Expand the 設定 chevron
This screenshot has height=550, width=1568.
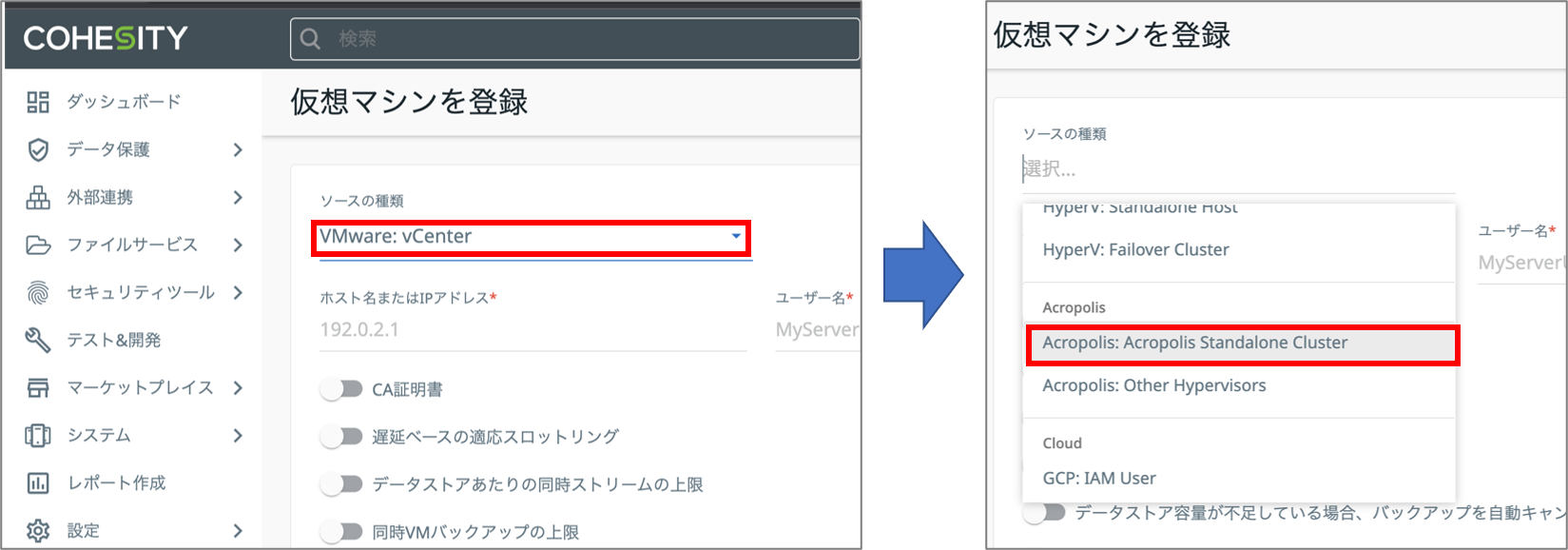point(238,530)
